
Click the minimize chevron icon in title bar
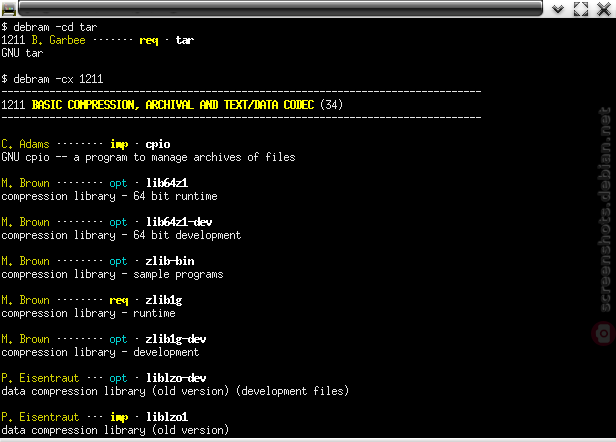[x=558, y=9]
